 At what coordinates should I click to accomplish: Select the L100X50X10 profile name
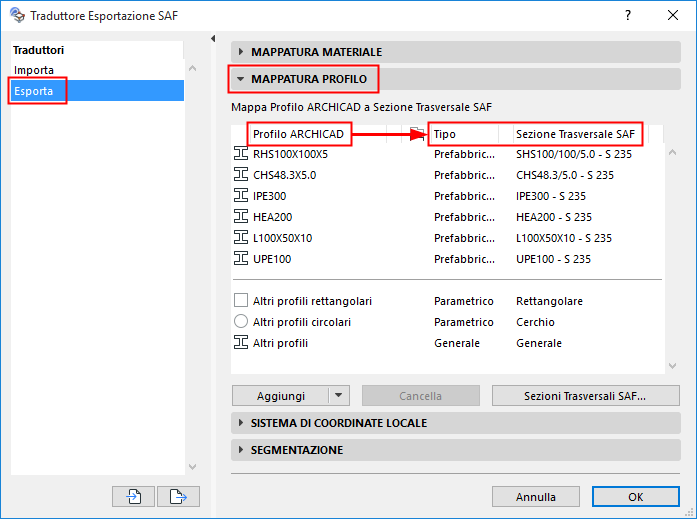(282, 238)
